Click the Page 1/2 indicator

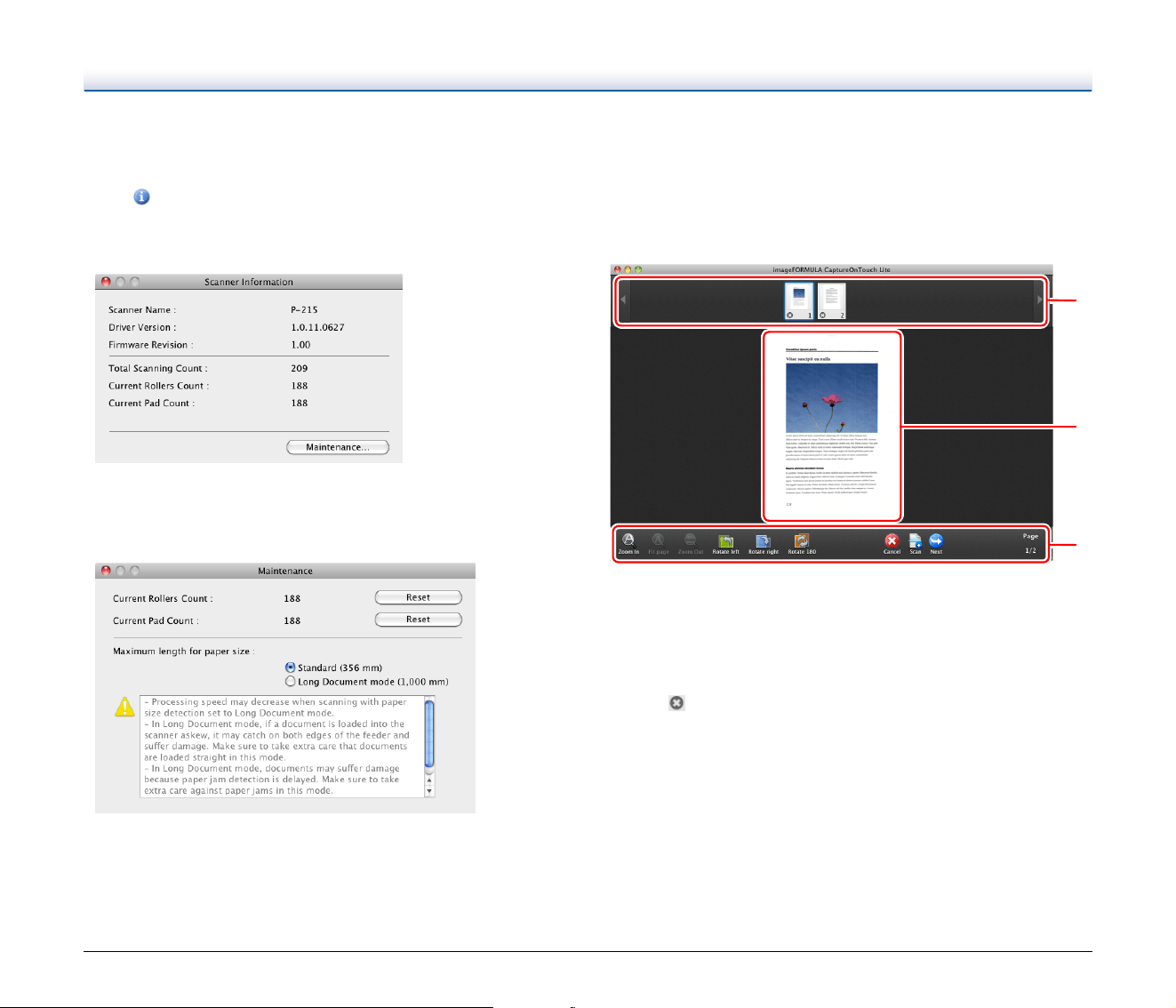coord(1030,543)
